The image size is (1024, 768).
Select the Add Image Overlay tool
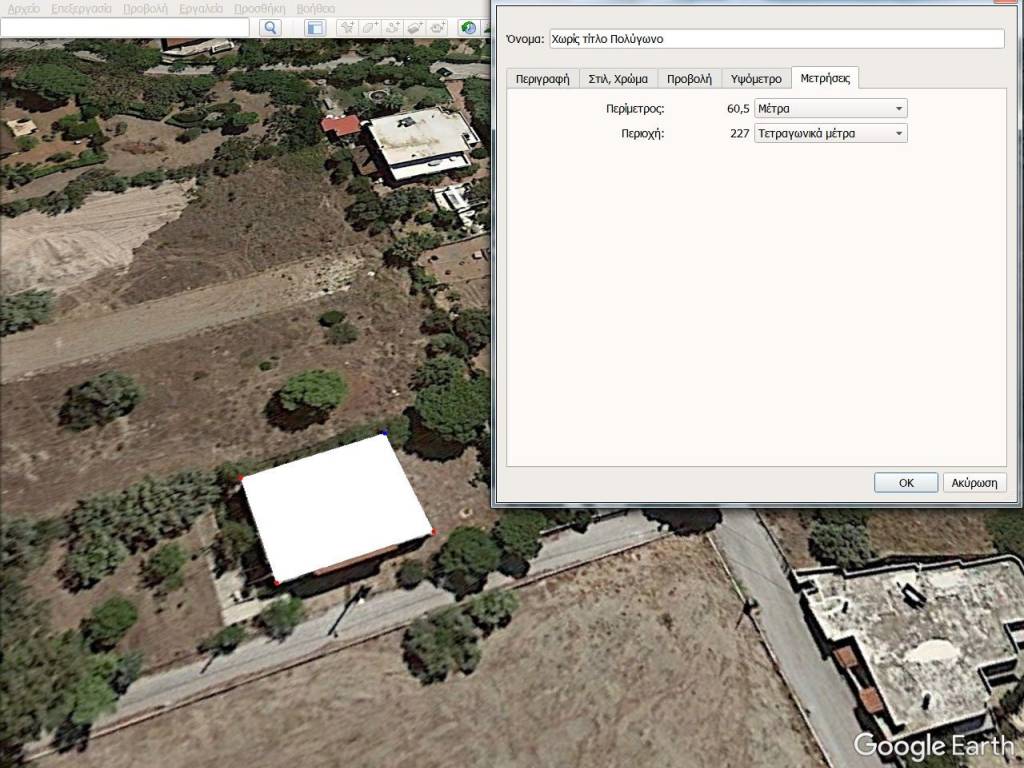(416, 28)
